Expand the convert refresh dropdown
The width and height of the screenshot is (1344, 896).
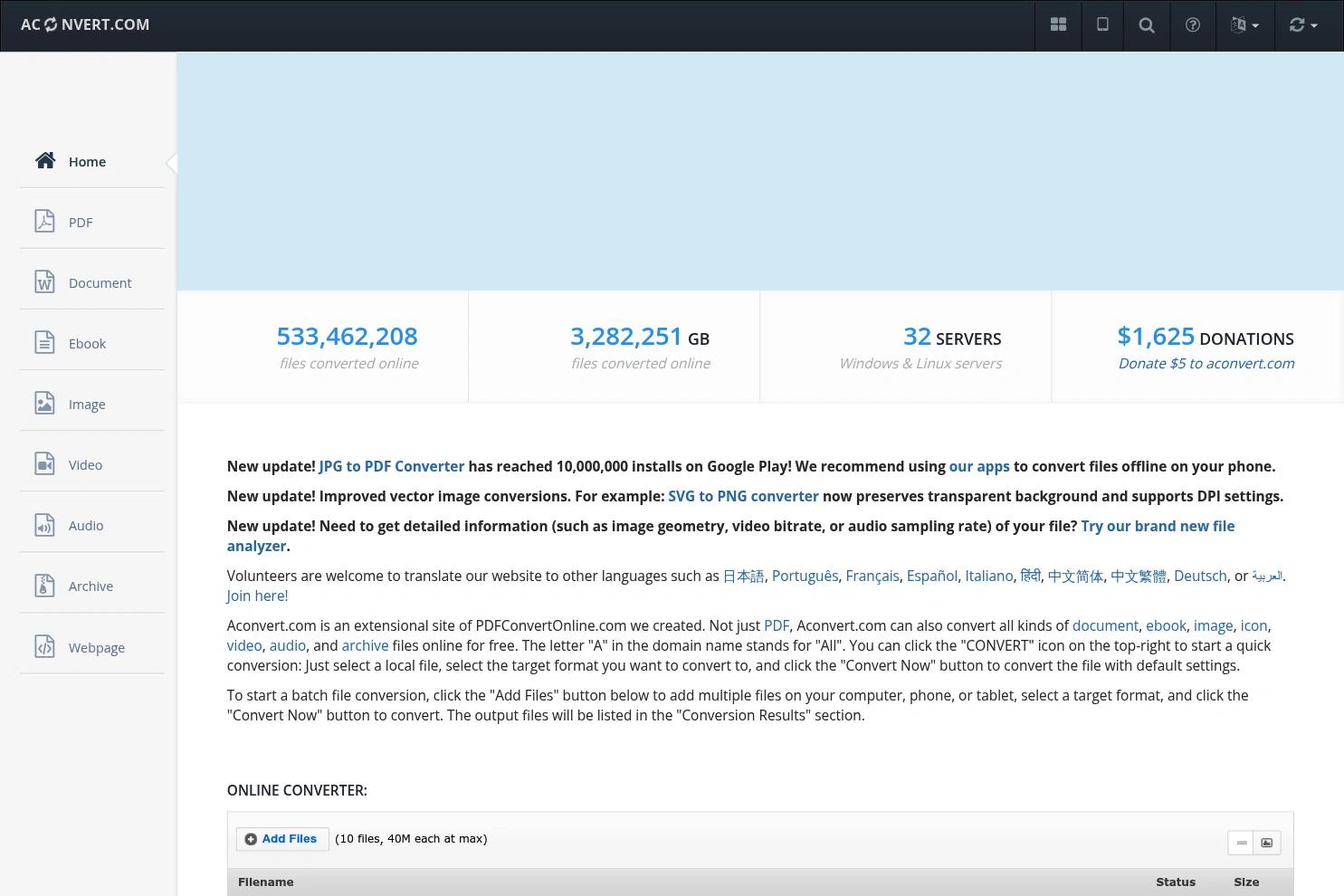1303,25
